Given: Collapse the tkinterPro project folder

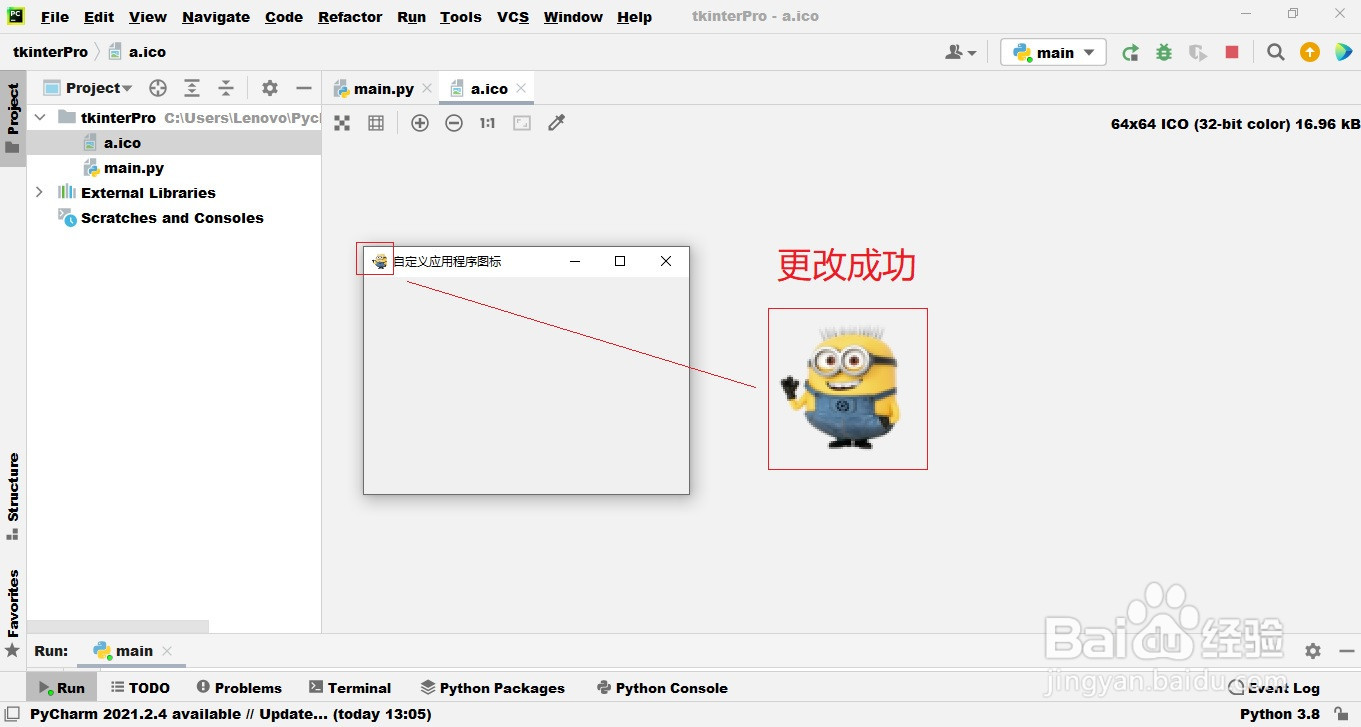Looking at the screenshot, I should (x=40, y=118).
